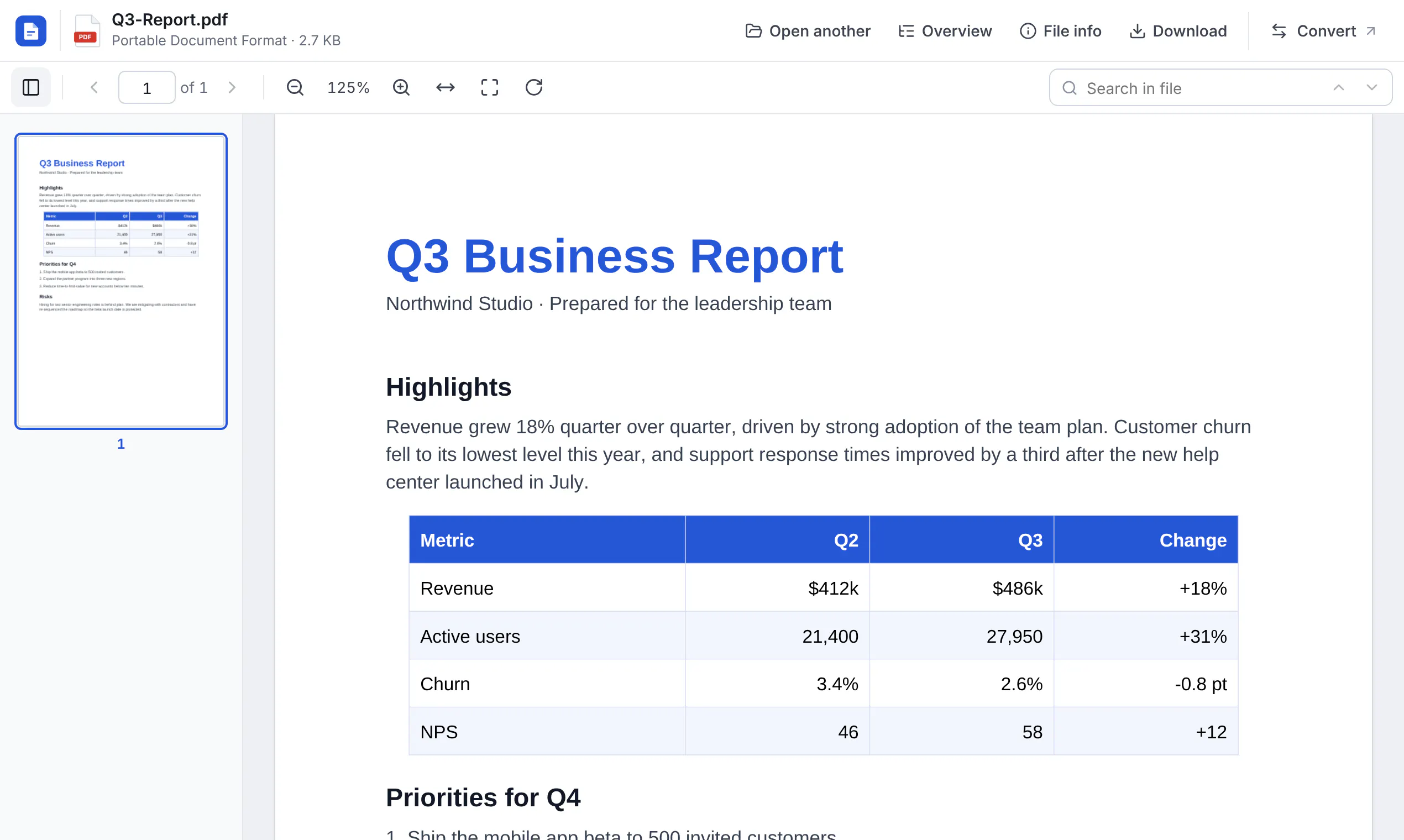Rotate the page clockwise

tap(534, 87)
